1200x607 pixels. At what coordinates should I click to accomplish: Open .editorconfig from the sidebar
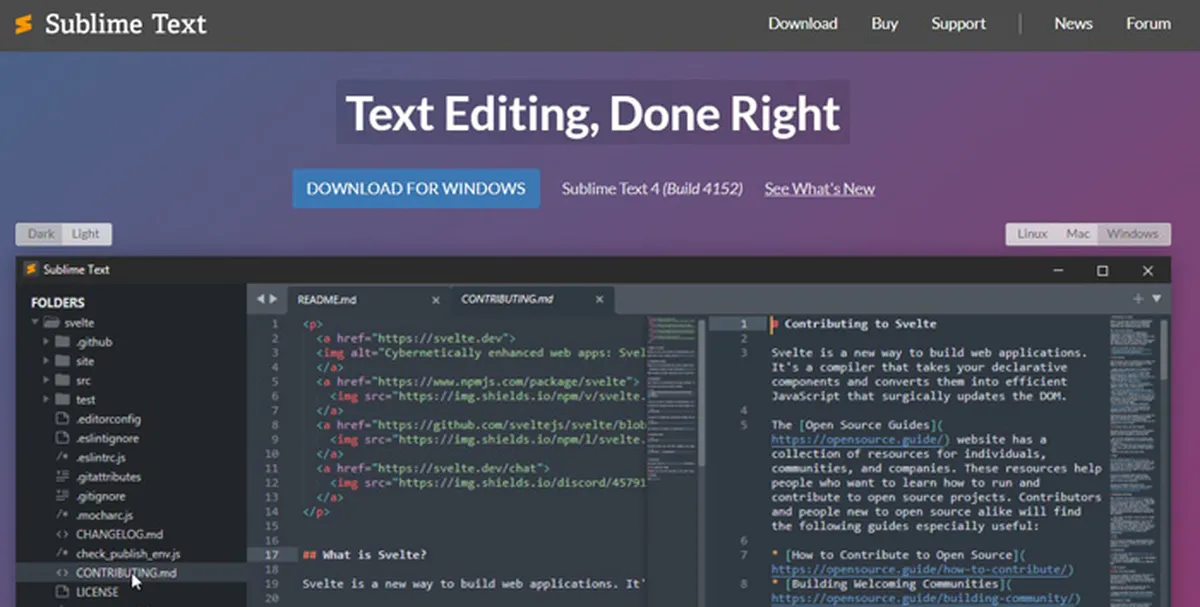pyautogui.click(x=108, y=419)
